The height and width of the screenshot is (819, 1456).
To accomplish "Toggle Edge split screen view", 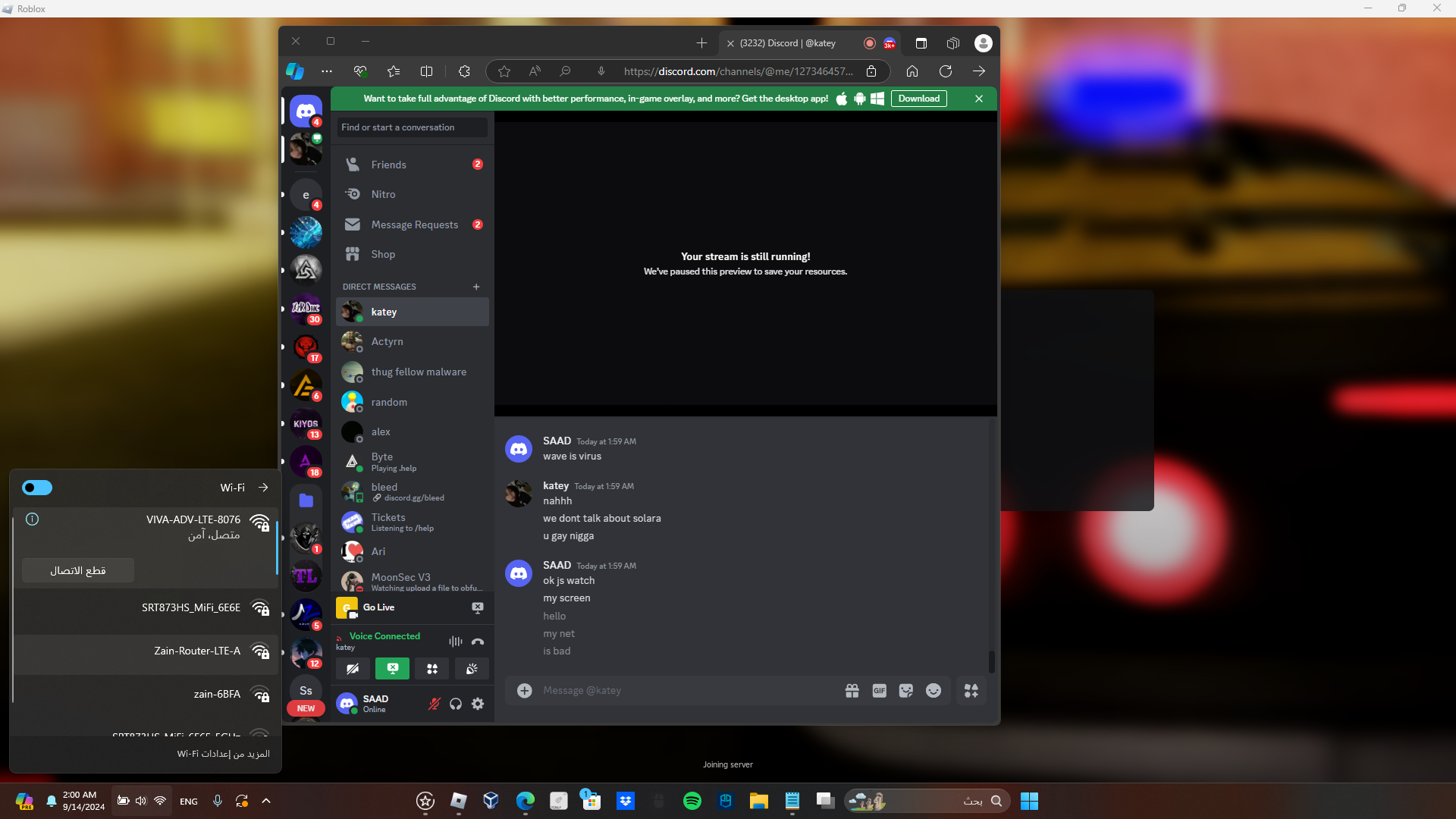I will 427,71.
